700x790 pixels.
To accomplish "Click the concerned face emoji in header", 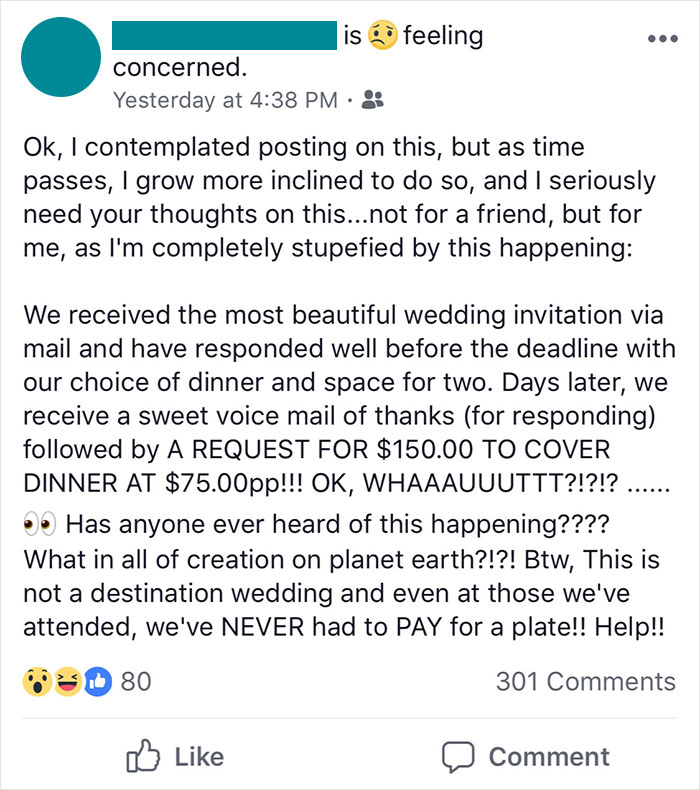I will pyautogui.click(x=381, y=37).
